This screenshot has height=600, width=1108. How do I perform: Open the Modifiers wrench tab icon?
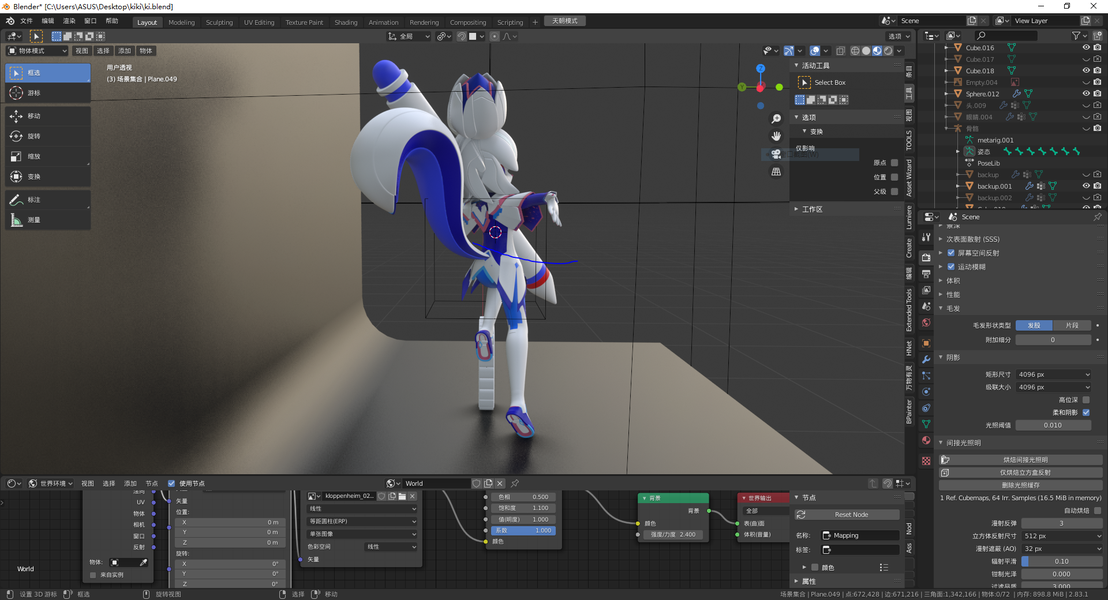tap(926, 359)
